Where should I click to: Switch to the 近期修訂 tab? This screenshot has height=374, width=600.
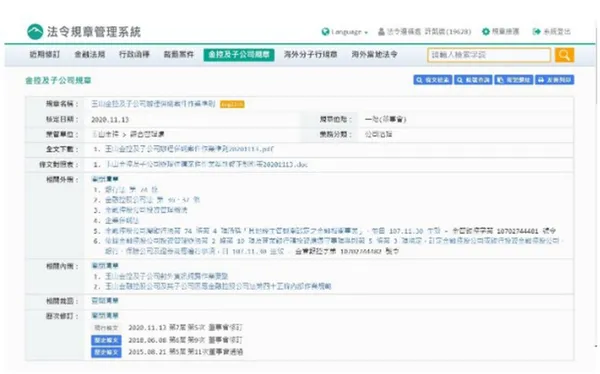(45, 54)
